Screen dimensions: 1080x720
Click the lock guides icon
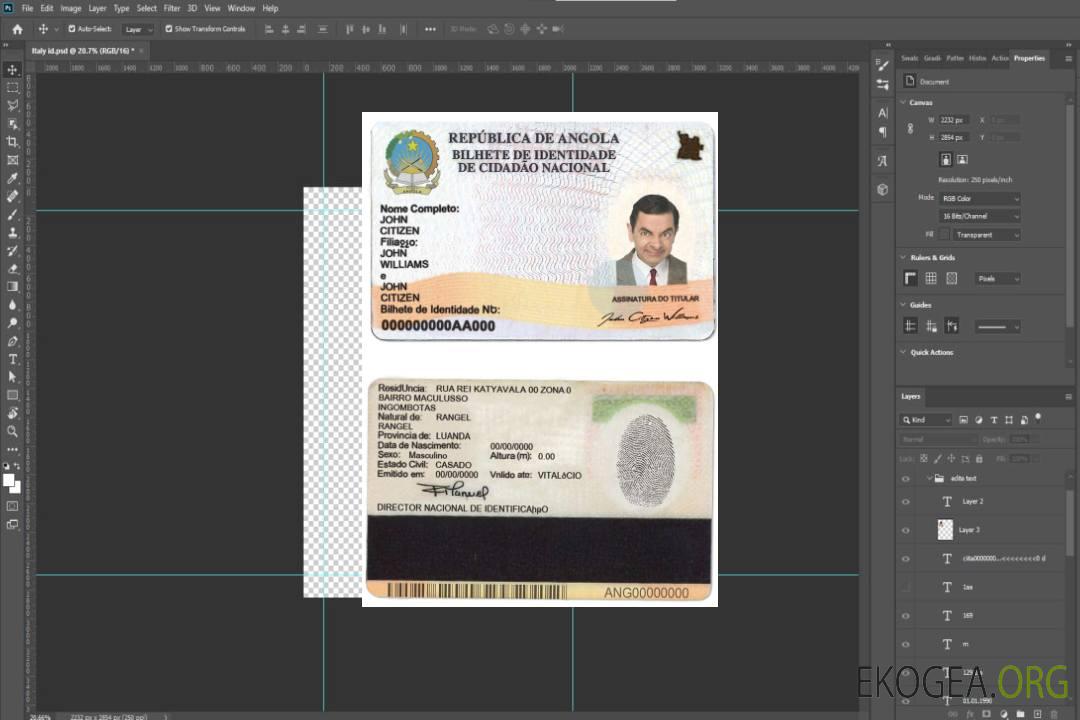(x=931, y=327)
